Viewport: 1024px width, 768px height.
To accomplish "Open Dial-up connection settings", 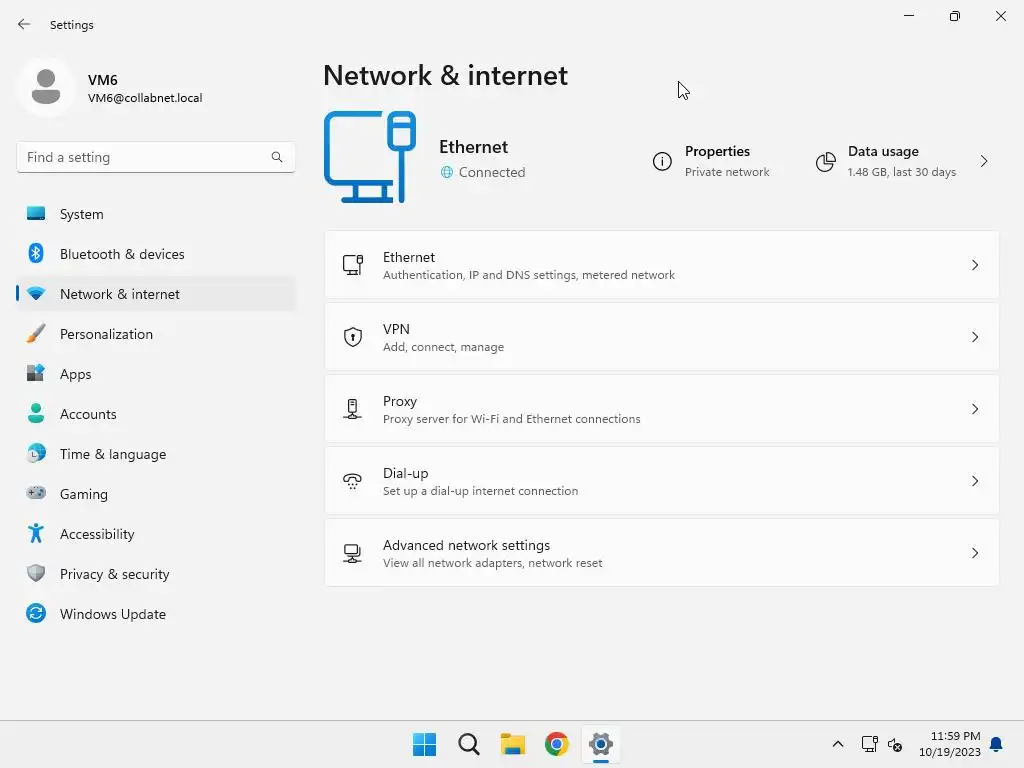I will click(x=660, y=481).
